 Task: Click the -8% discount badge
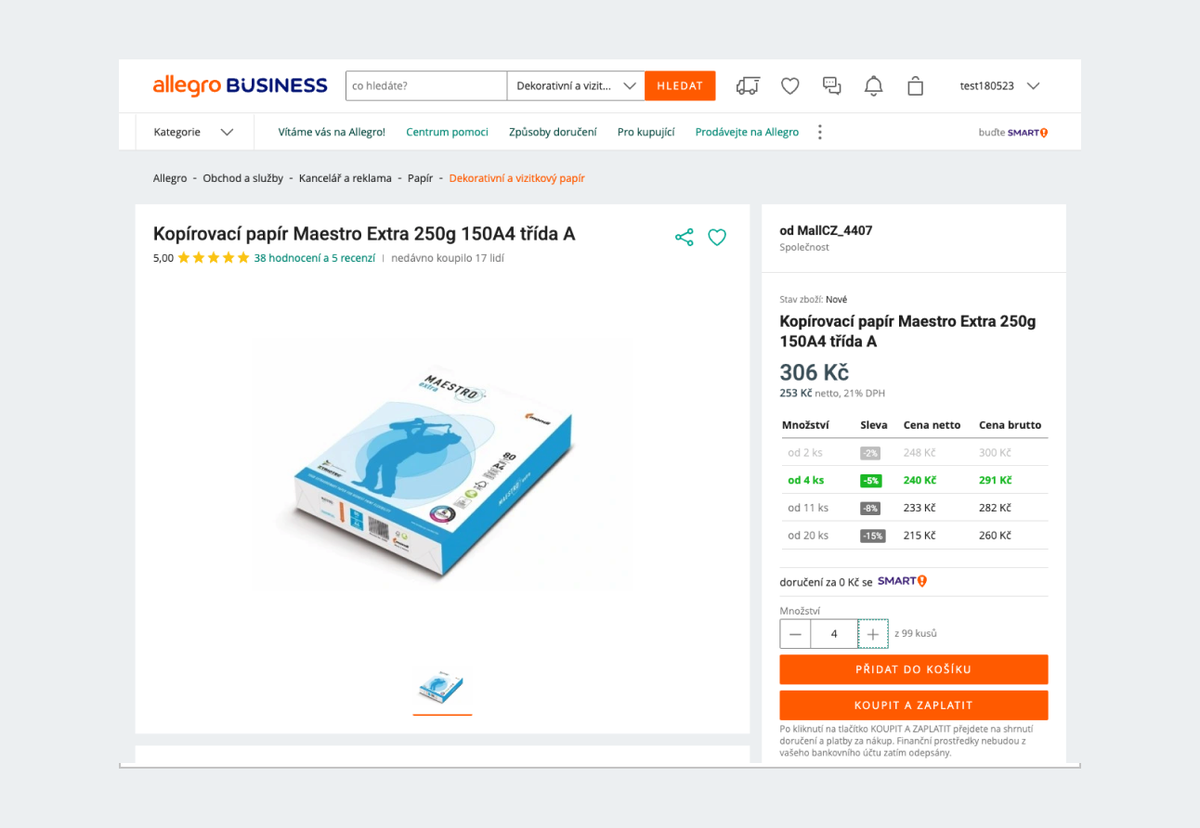coord(870,508)
